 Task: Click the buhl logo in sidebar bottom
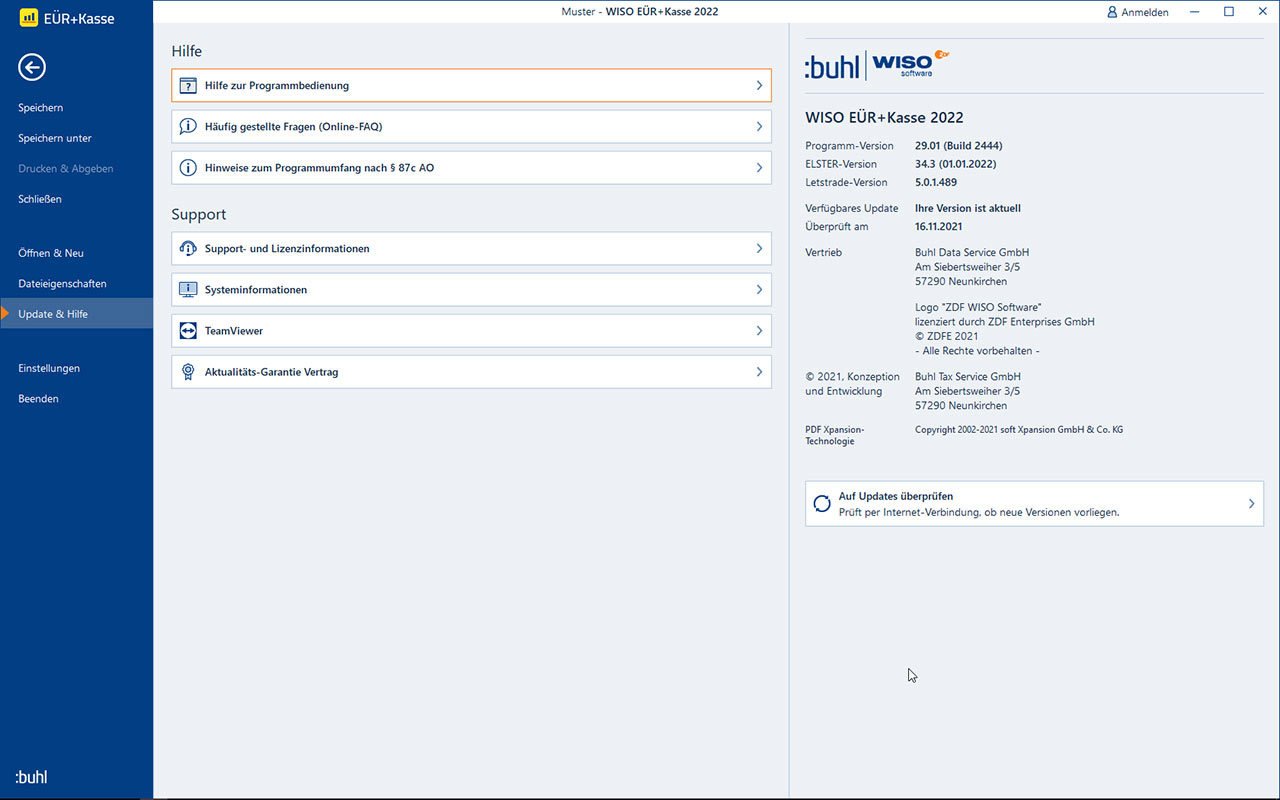(31, 777)
